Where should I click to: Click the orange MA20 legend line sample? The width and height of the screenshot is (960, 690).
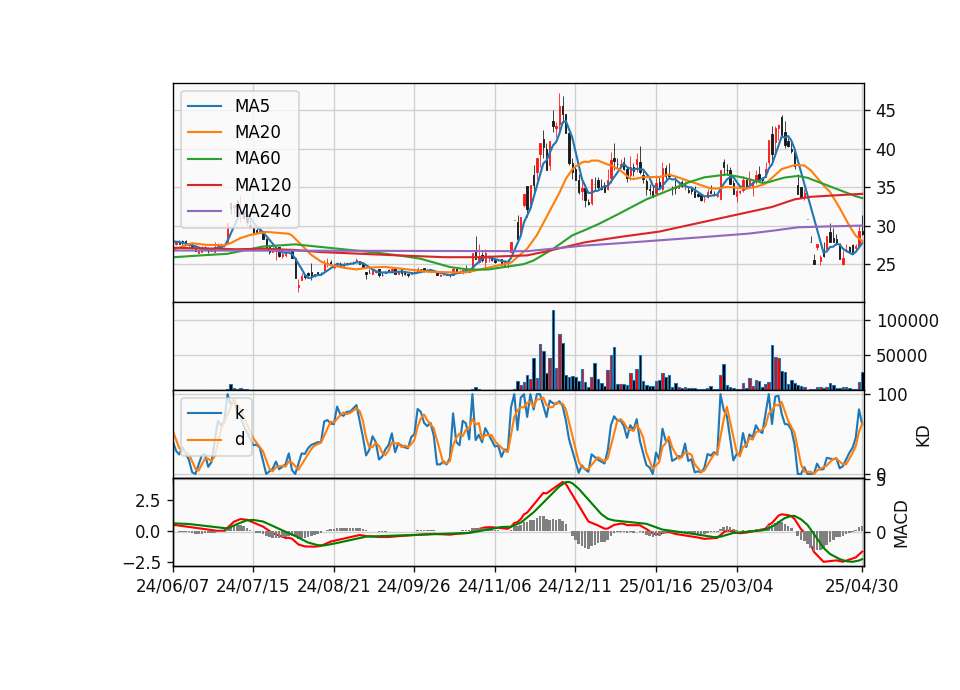click(x=204, y=132)
